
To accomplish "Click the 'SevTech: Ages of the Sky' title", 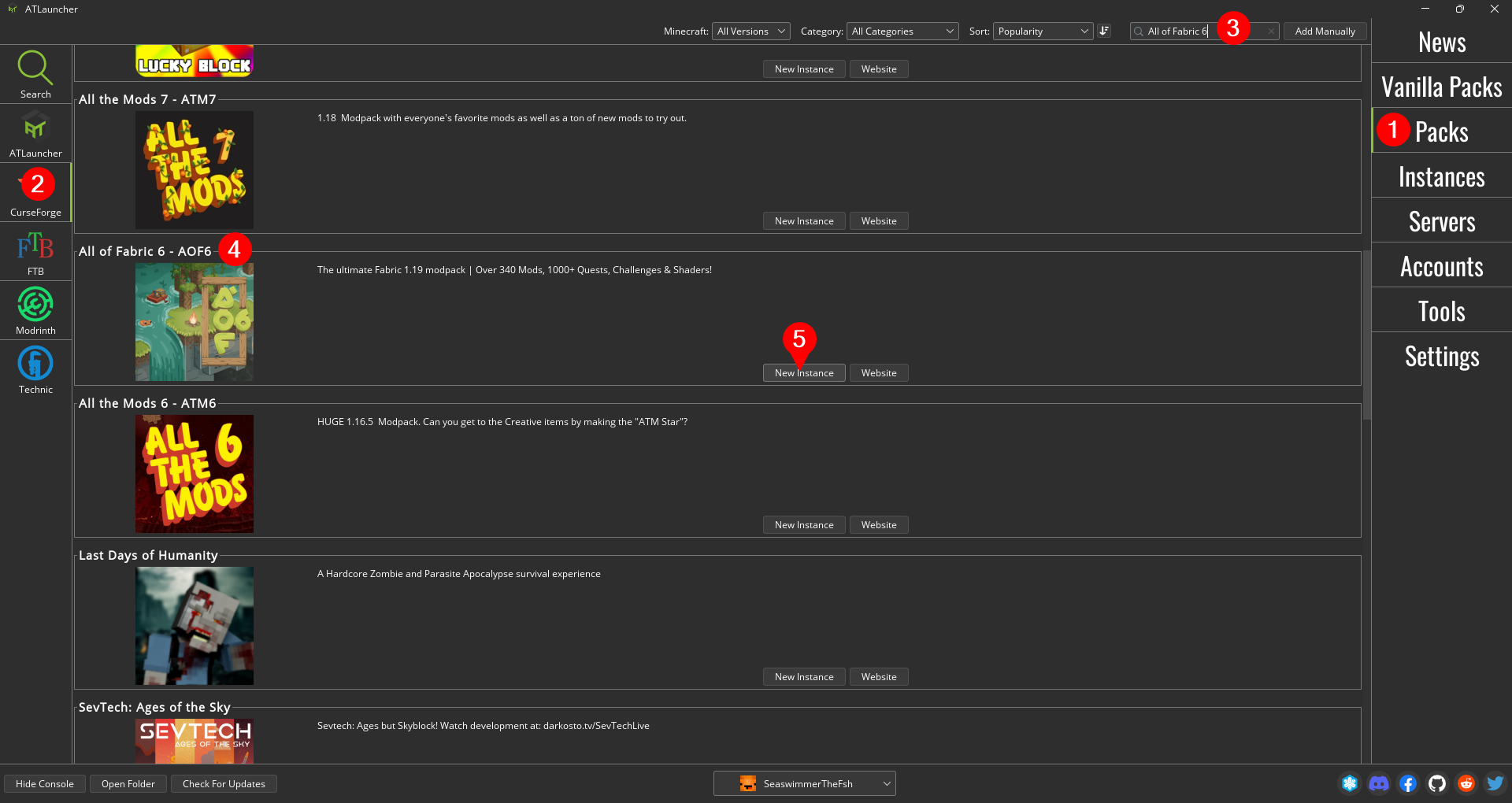I will [x=154, y=707].
